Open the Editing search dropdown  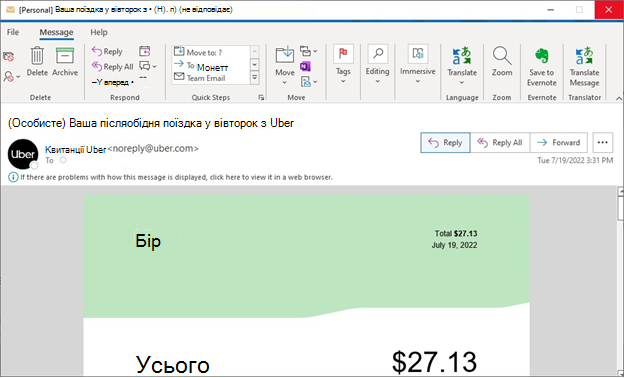377,65
